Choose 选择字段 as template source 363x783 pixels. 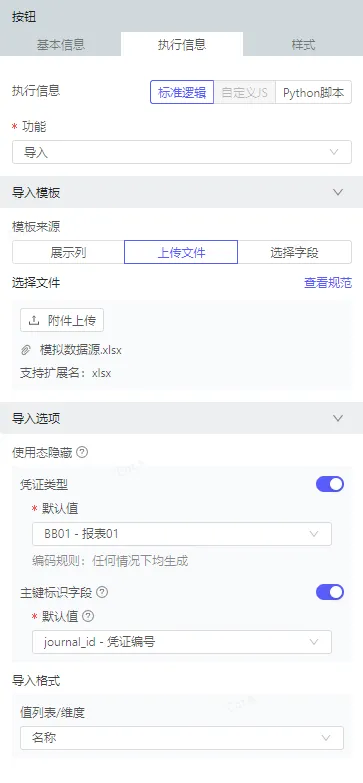tap(295, 252)
